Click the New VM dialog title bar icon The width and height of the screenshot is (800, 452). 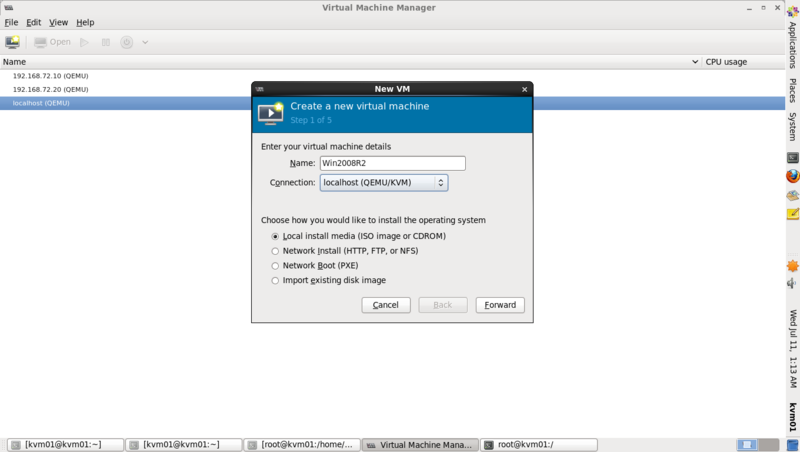point(260,89)
